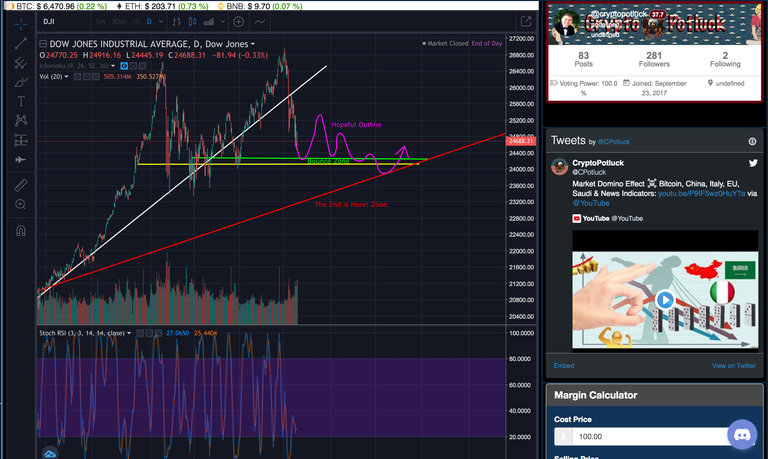The height and width of the screenshot is (459, 768).
Task: Select the pitchfork drawing tool
Action: [x=21, y=63]
